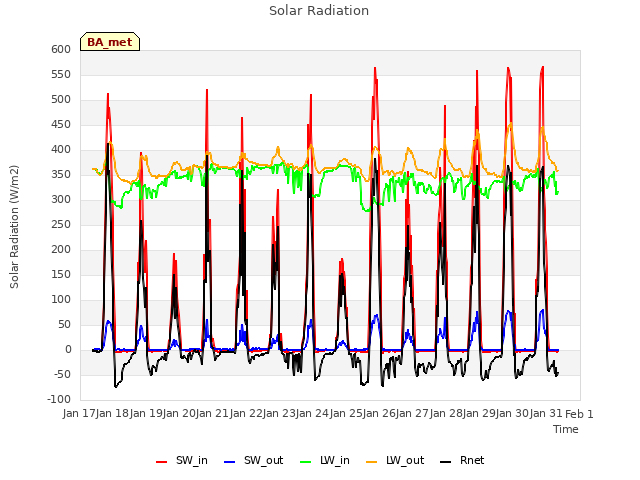
Task: Click the Jan 27 x-axis date label
Action: tap(412, 413)
